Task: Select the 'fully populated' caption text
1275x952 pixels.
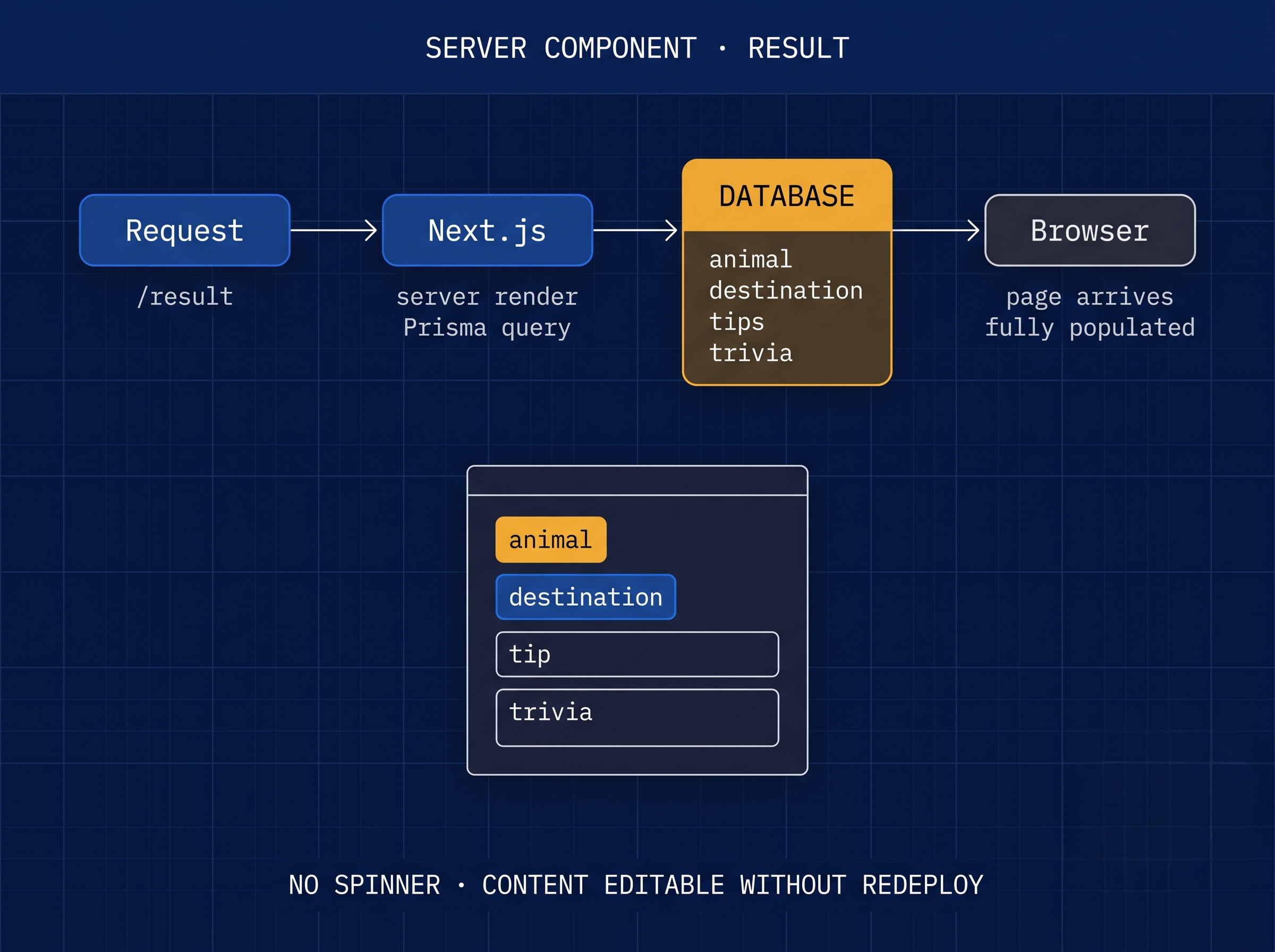Action: [1090, 328]
